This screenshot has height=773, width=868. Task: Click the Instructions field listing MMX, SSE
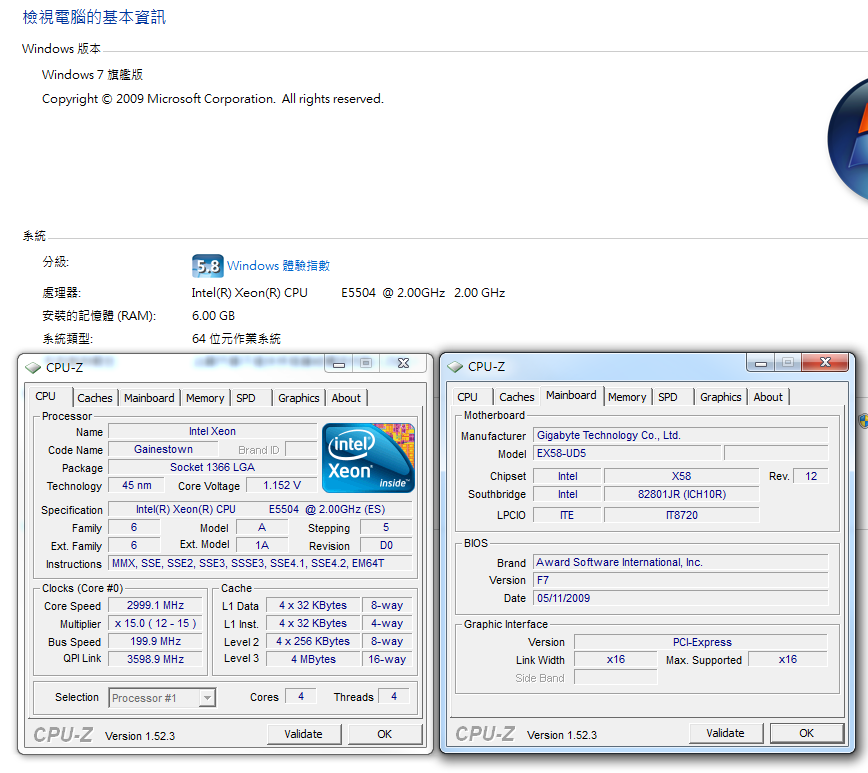click(260, 564)
